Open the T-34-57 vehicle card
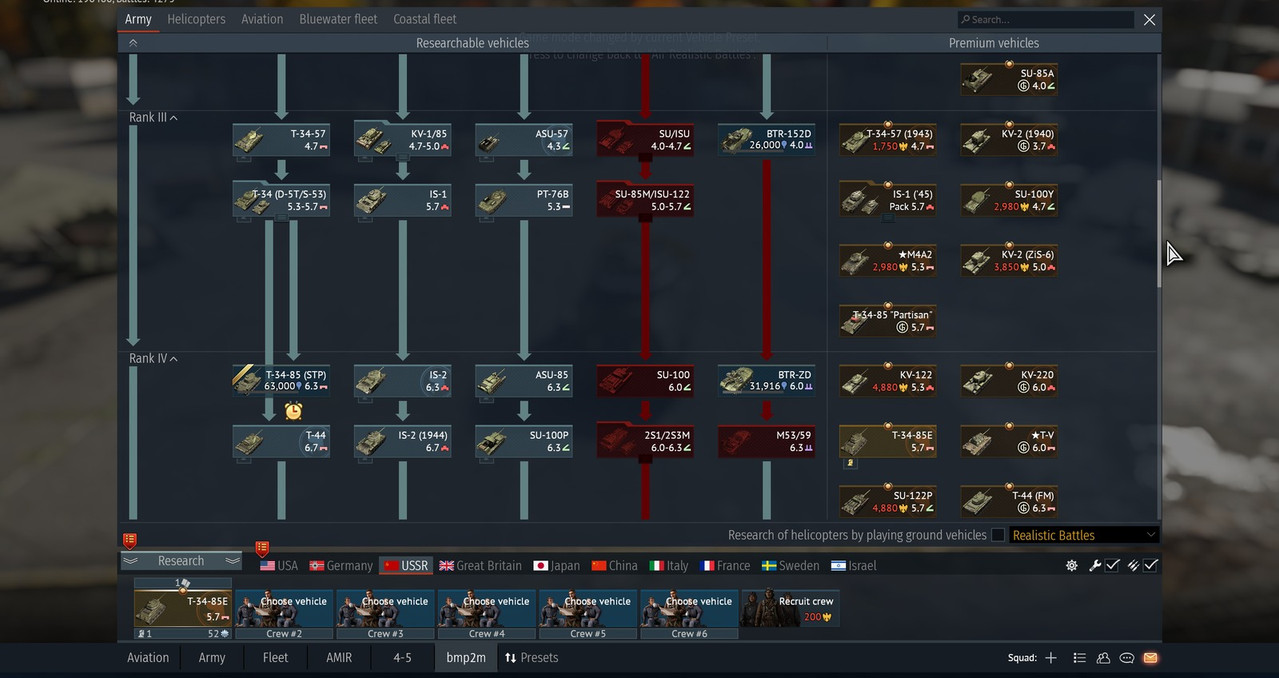Screen dimensions: 1279x678 click(x=281, y=140)
